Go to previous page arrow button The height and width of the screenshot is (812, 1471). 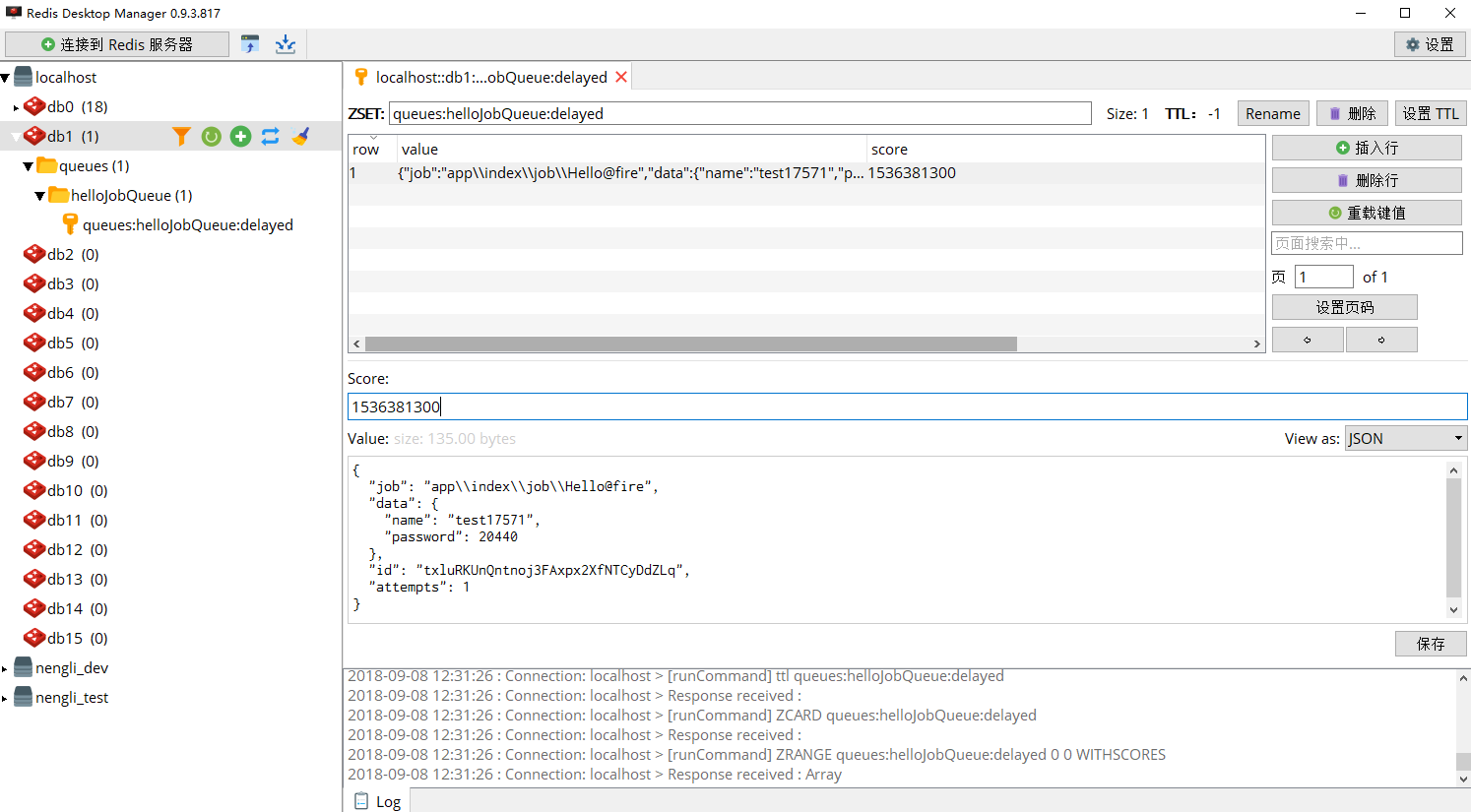(1308, 340)
